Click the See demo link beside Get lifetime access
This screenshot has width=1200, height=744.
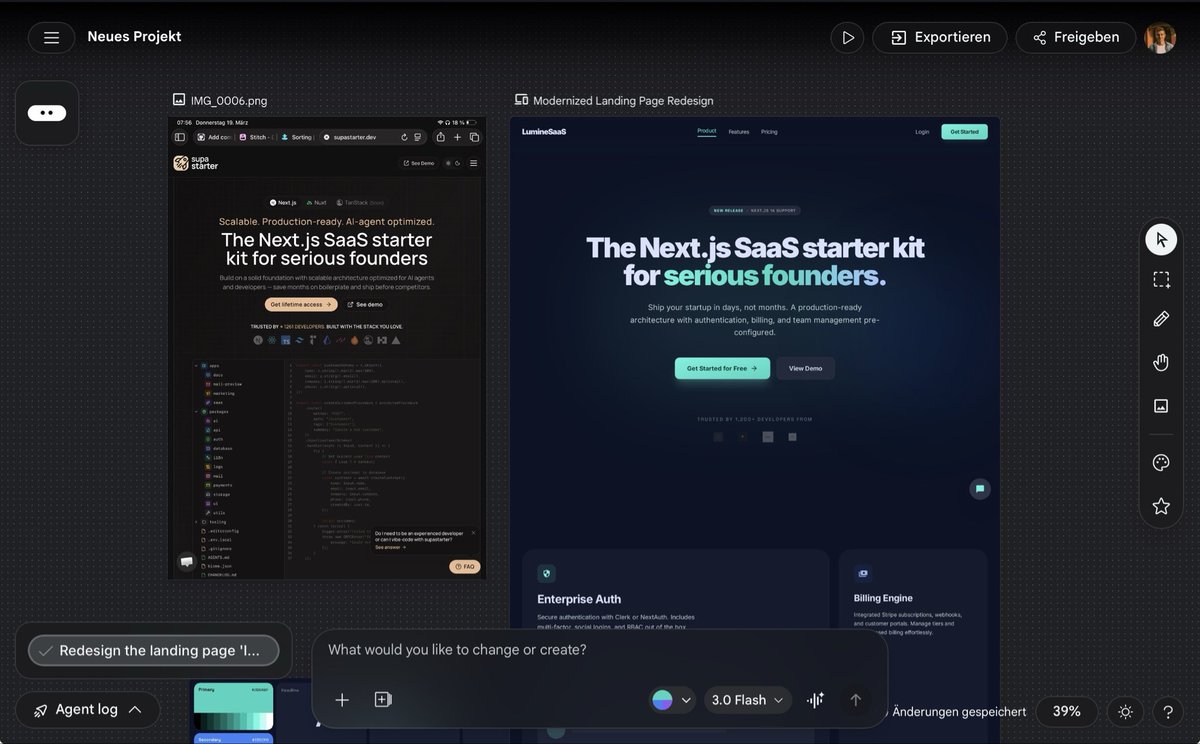click(x=365, y=304)
